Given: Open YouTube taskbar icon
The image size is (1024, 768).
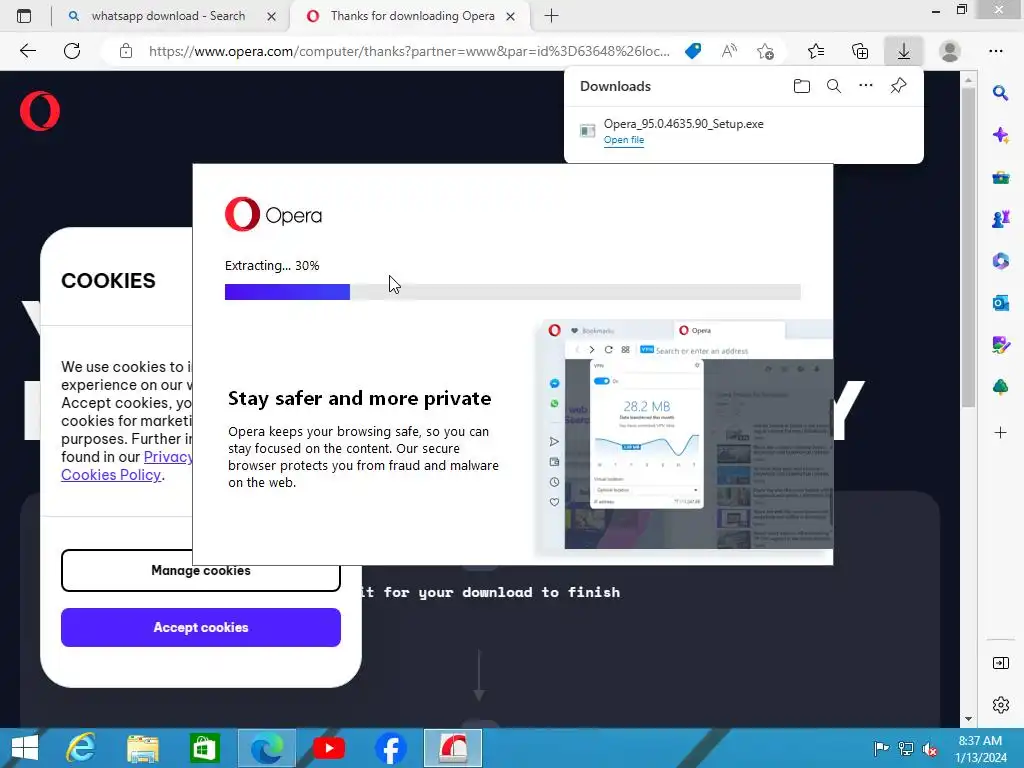Looking at the screenshot, I should (x=328, y=748).
